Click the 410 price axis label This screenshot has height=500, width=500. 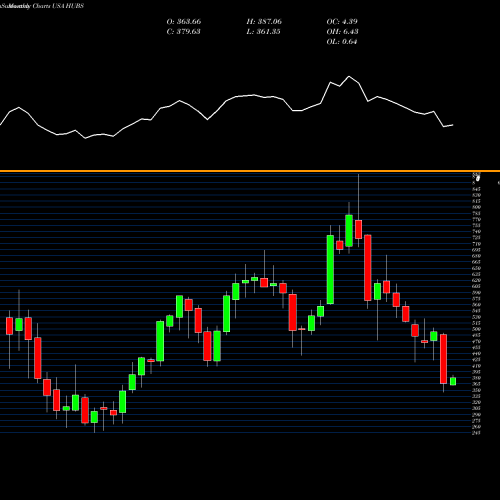coord(476,366)
